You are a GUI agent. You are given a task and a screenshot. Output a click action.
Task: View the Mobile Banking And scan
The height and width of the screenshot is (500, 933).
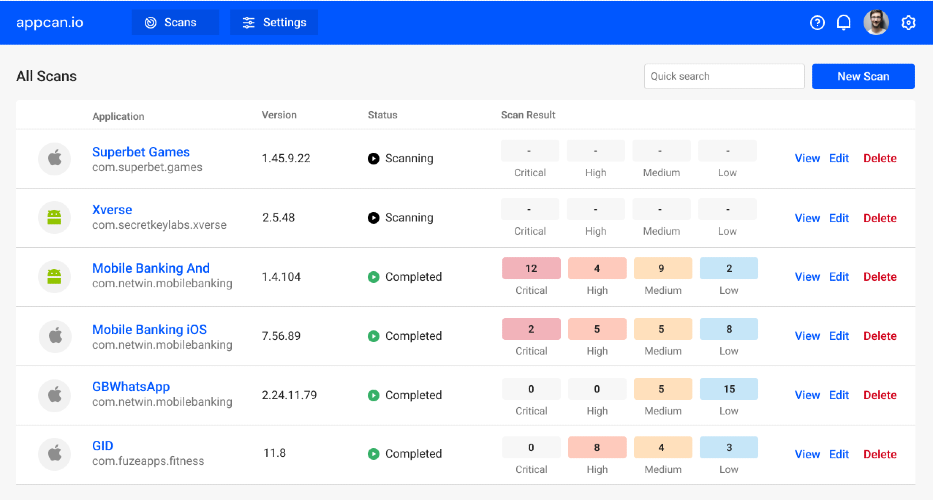(807, 277)
